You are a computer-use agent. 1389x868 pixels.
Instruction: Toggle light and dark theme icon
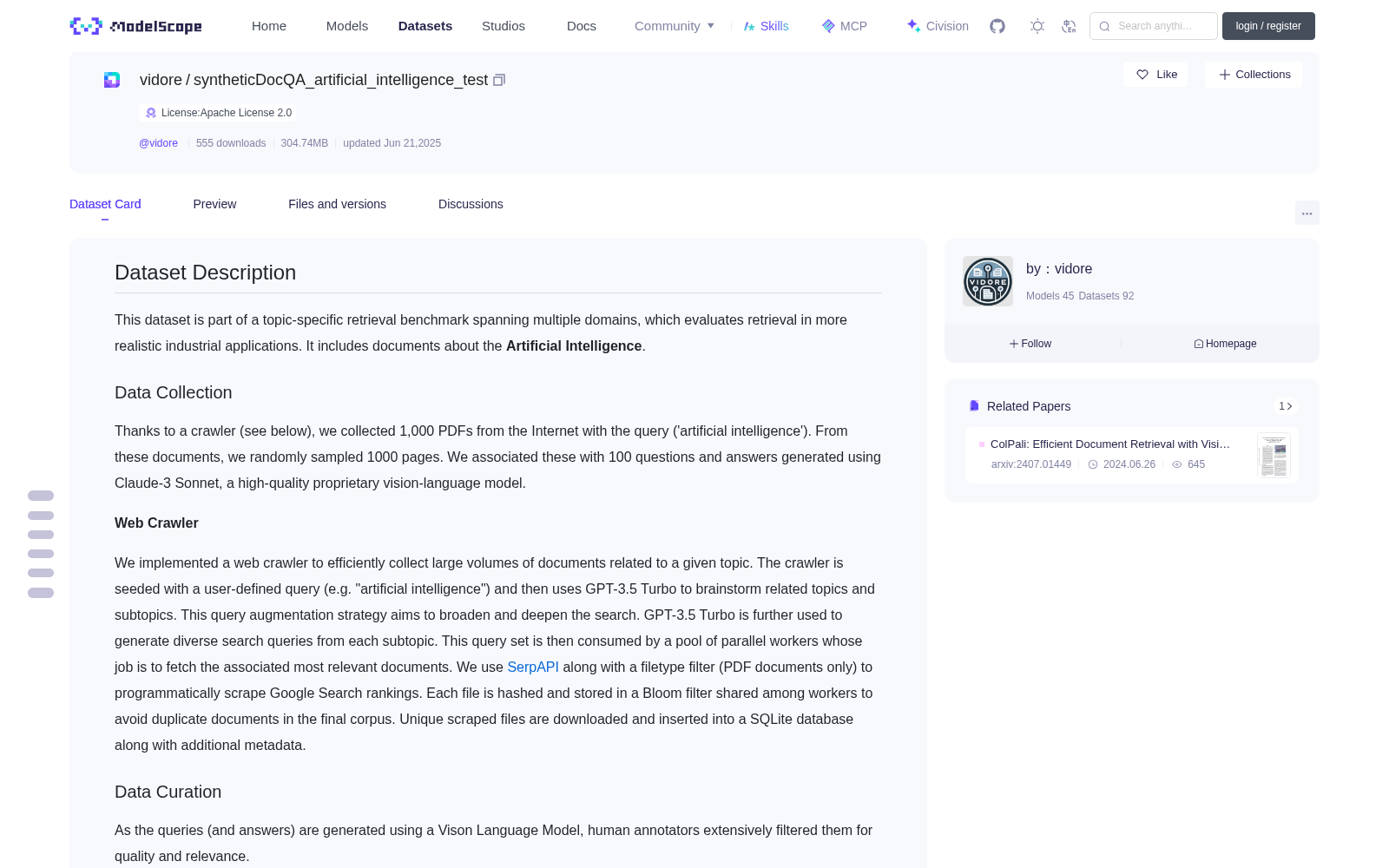pos(1037,26)
